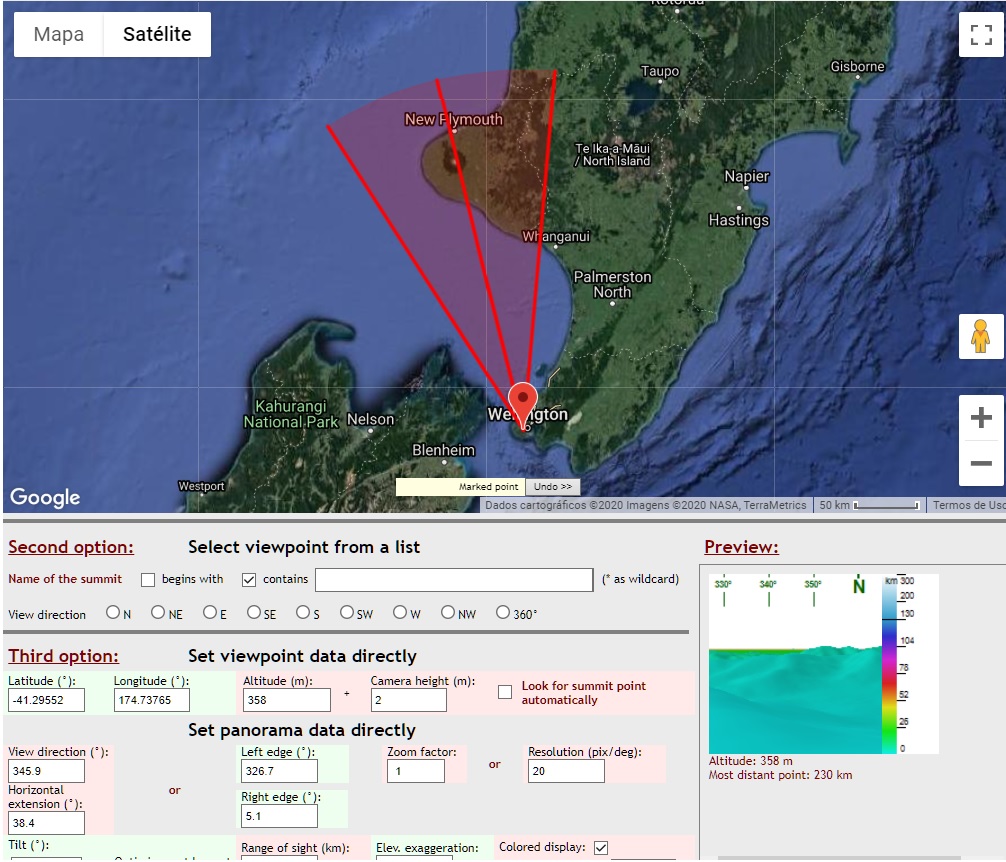This screenshot has width=1006, height=862.
Task: Edit the Horizontal extension field
Action: click(46, 823)
